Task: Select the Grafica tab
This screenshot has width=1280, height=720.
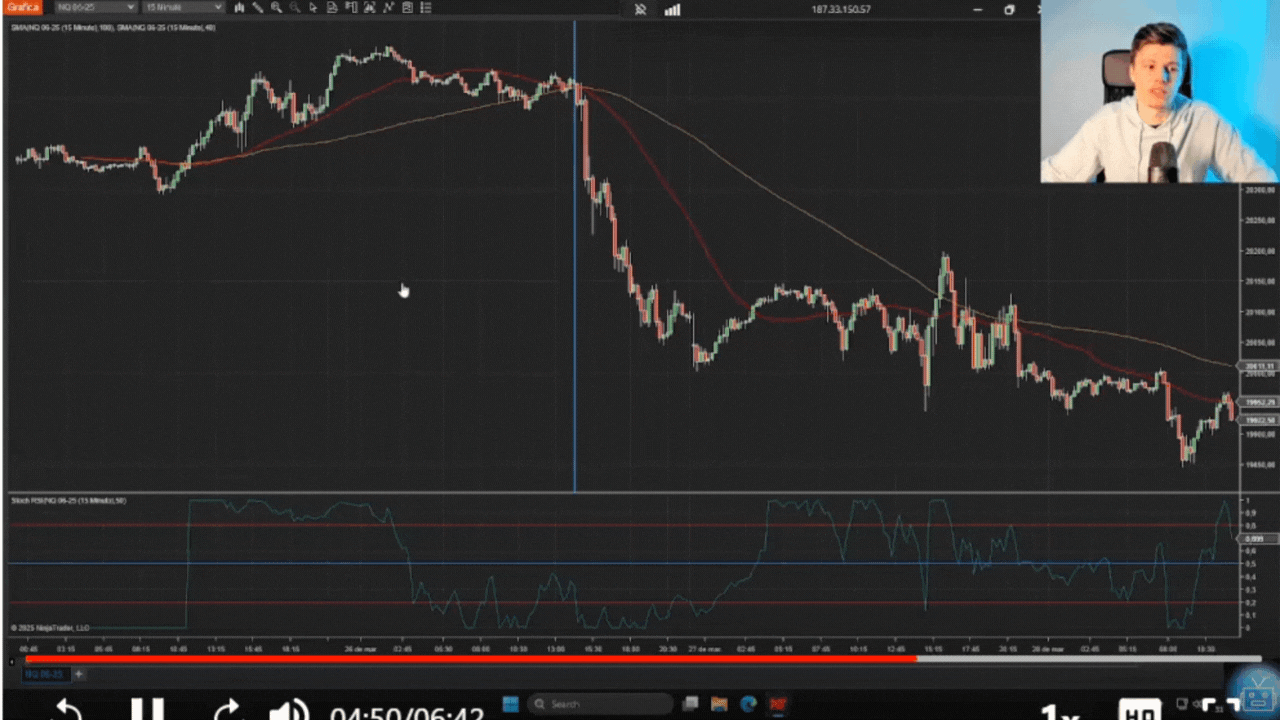Action: [23, 8]
